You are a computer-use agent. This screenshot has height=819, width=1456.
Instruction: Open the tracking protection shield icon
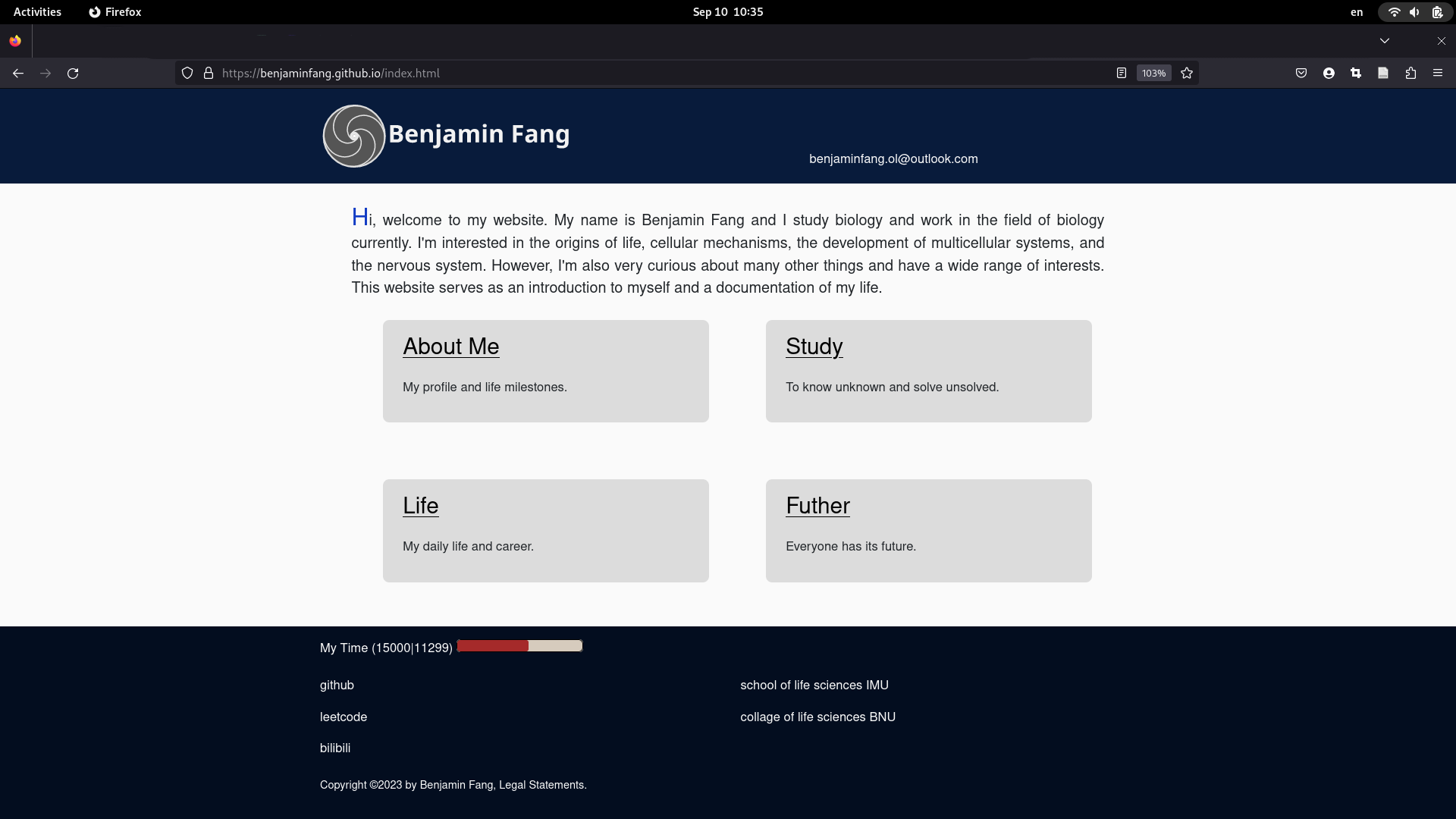point(187,74)
